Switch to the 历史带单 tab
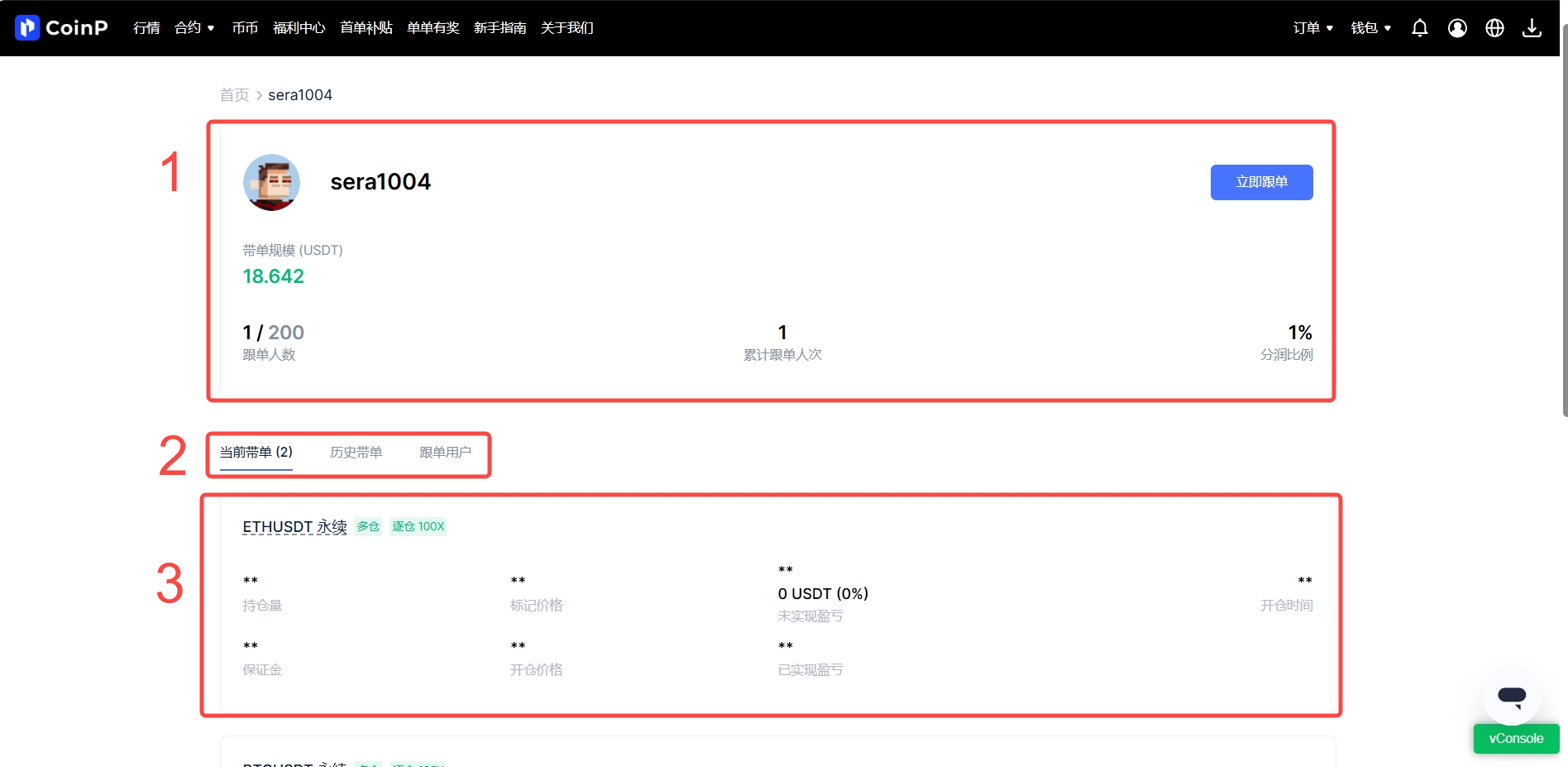 pos(356,453)
